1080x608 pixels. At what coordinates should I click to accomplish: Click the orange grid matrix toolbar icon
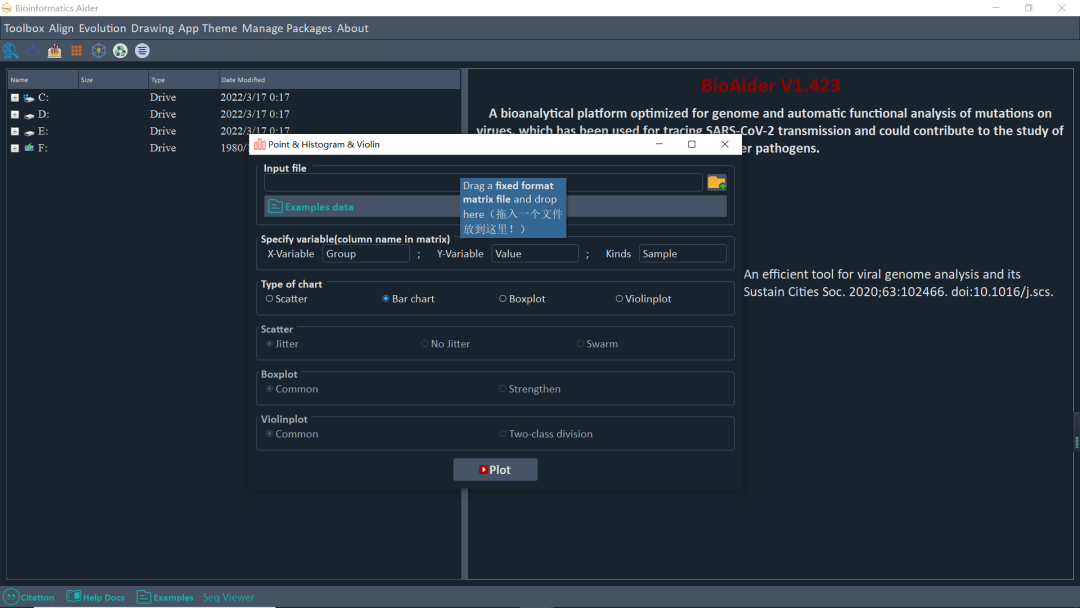[76, 51]
